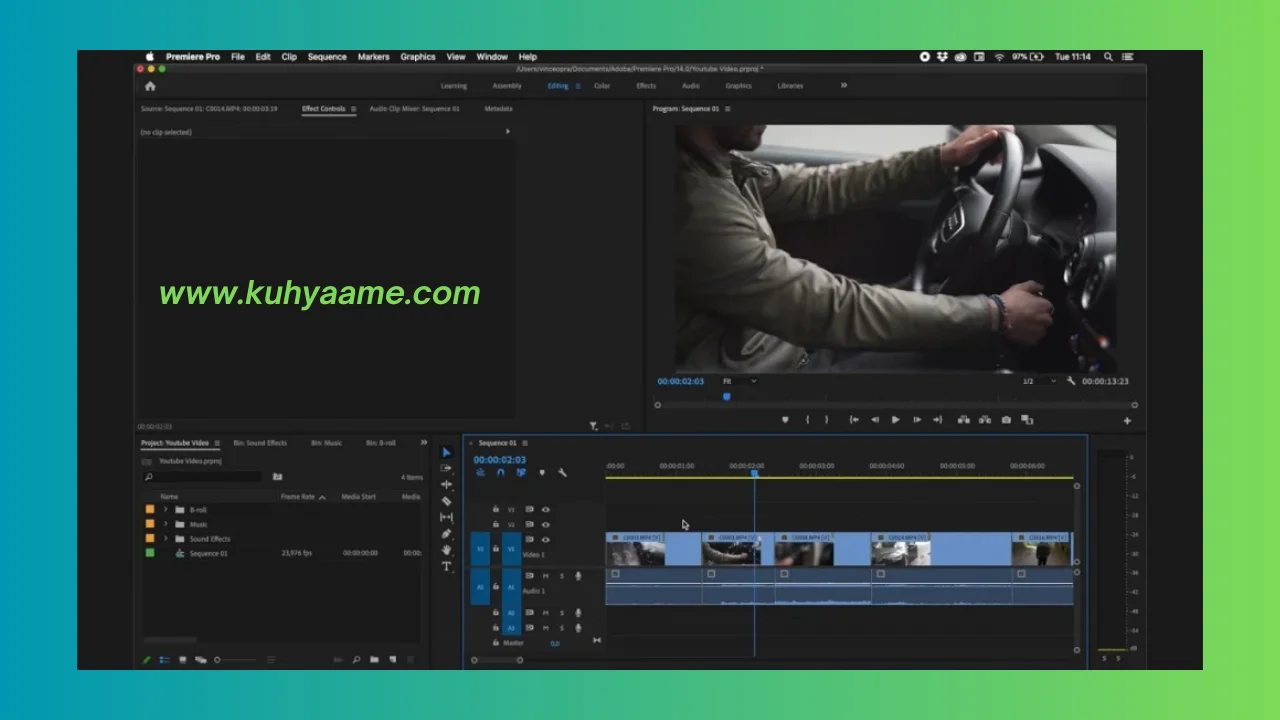Select the Type tool
This screenshot has height=720, width=1280.
tap(447, 567)
